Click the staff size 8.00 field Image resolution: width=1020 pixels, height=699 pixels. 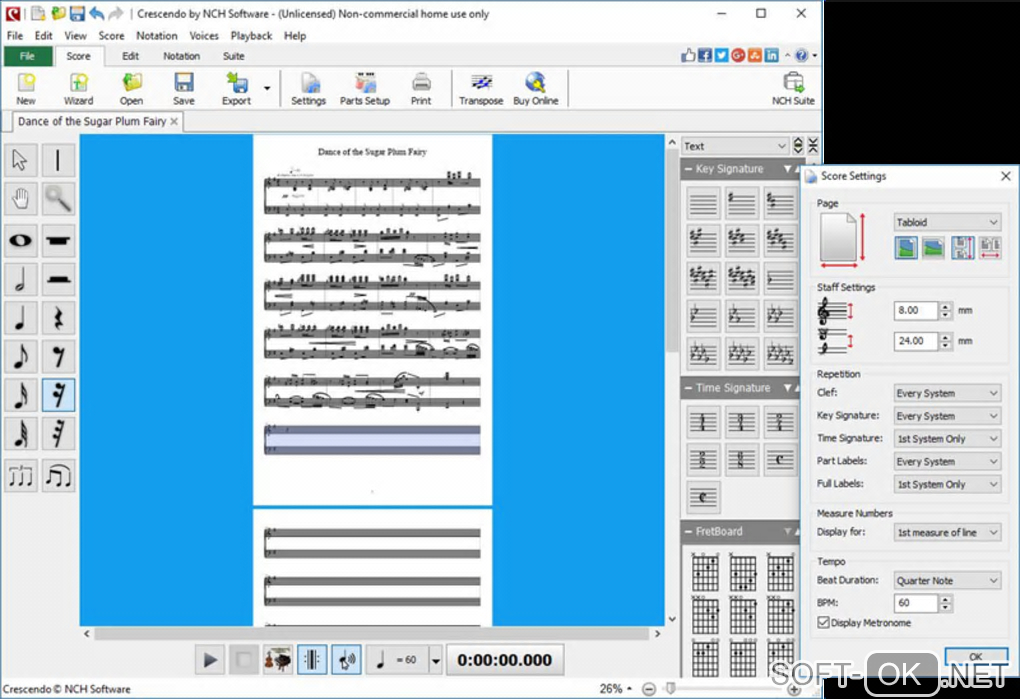(916, 311)
